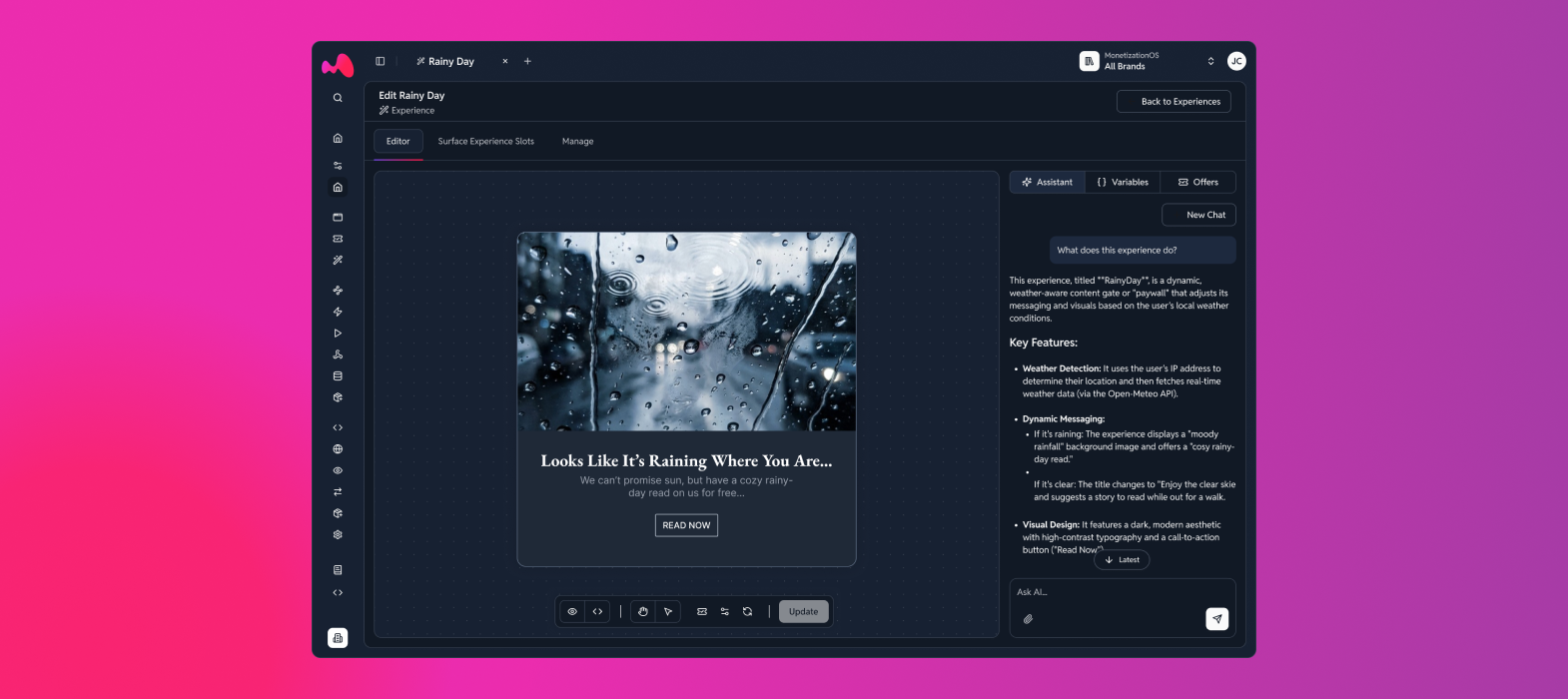Select the pointer select tool
The width and height of the screenshot is (1568, 699).
668,611
